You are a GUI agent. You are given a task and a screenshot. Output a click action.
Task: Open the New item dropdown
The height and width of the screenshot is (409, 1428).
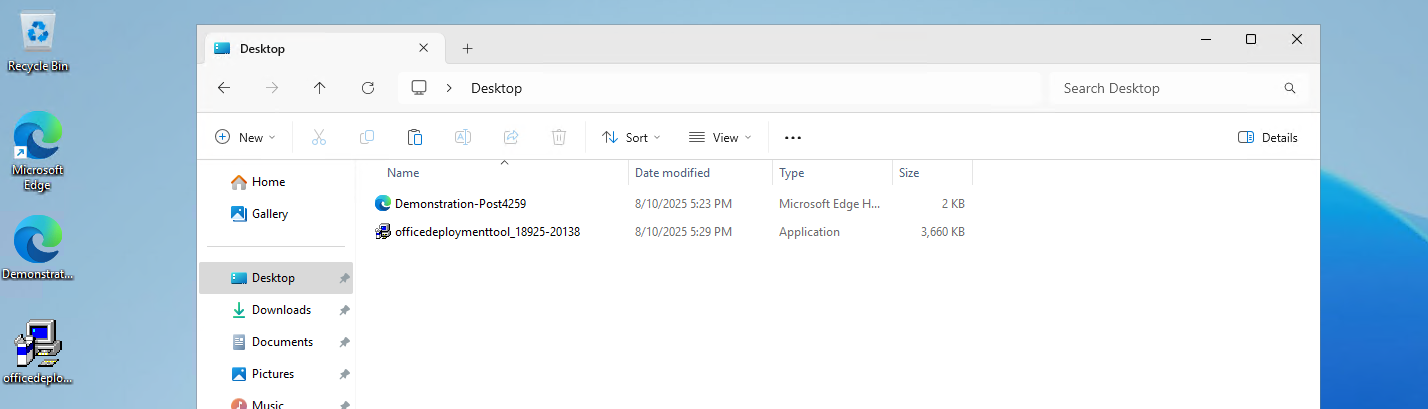click(x=245, y=138)
